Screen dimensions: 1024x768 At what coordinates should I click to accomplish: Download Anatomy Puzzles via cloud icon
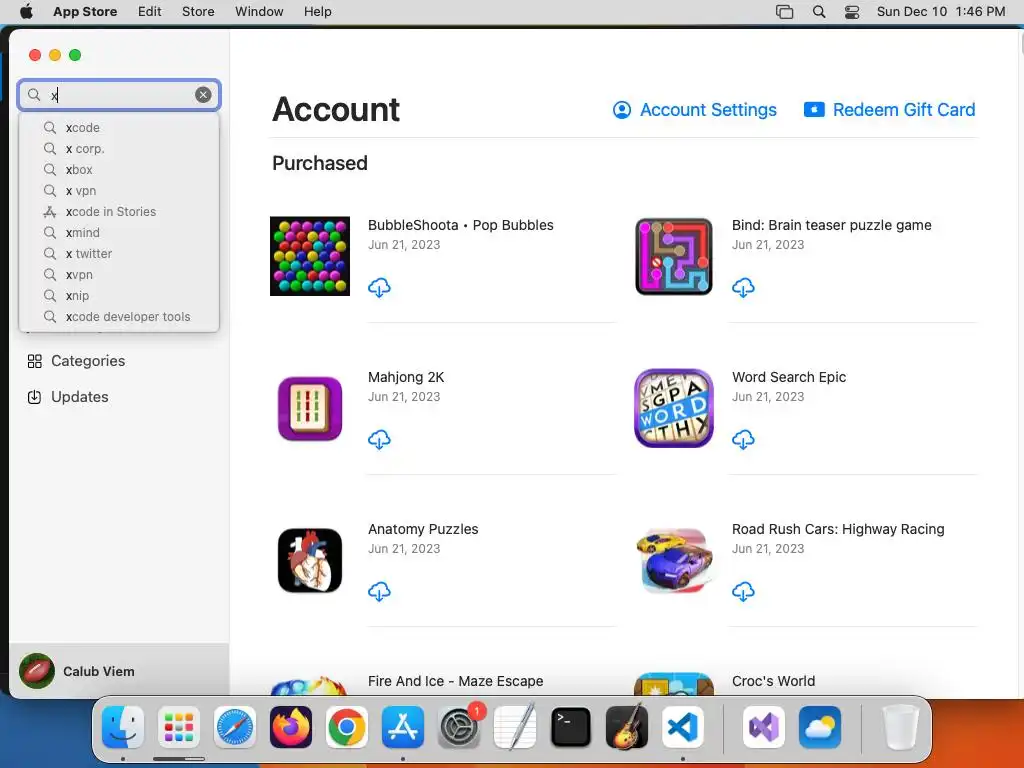tap(379, 592)
